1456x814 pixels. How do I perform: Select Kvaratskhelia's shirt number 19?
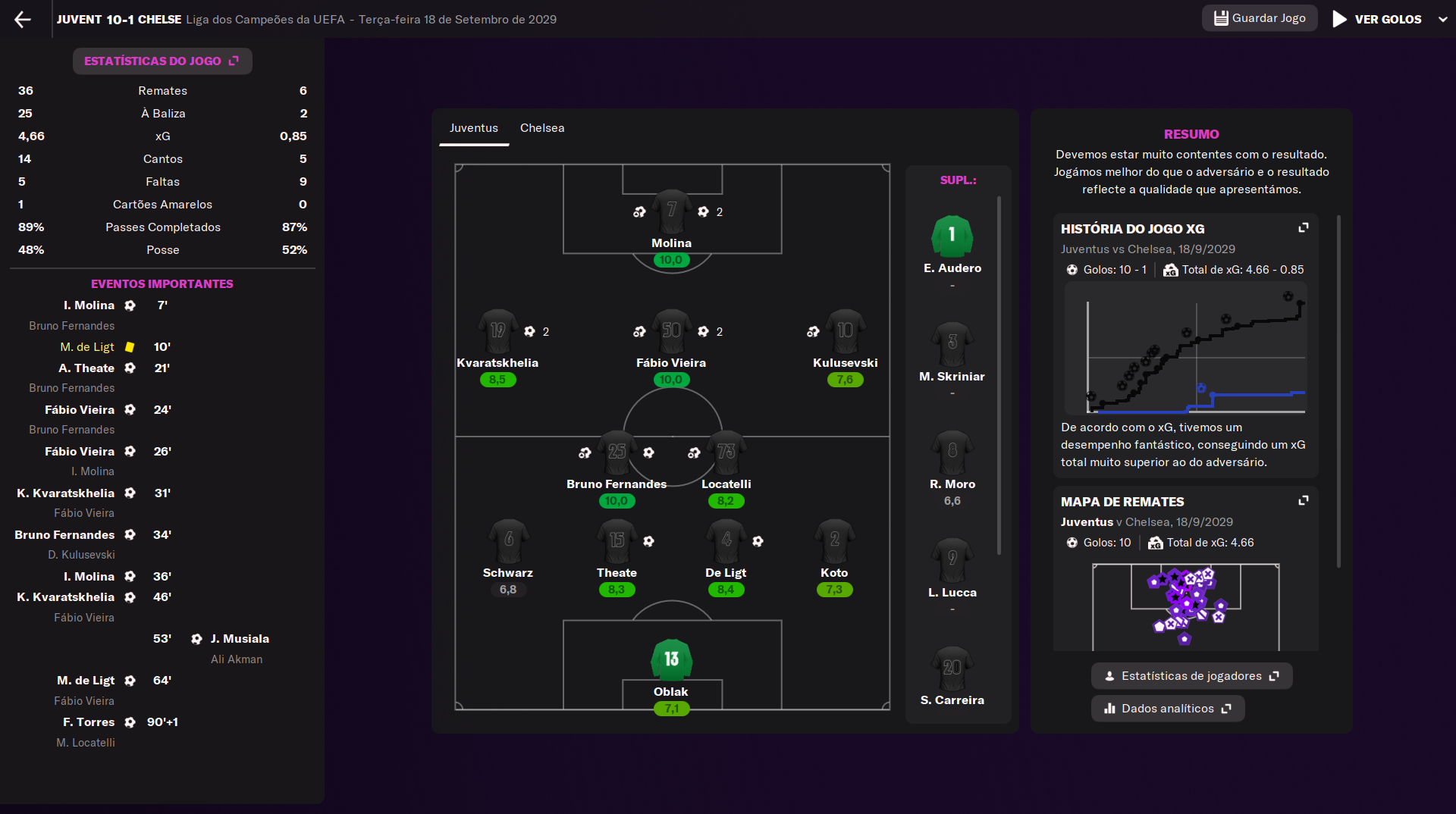pos(497,331)
